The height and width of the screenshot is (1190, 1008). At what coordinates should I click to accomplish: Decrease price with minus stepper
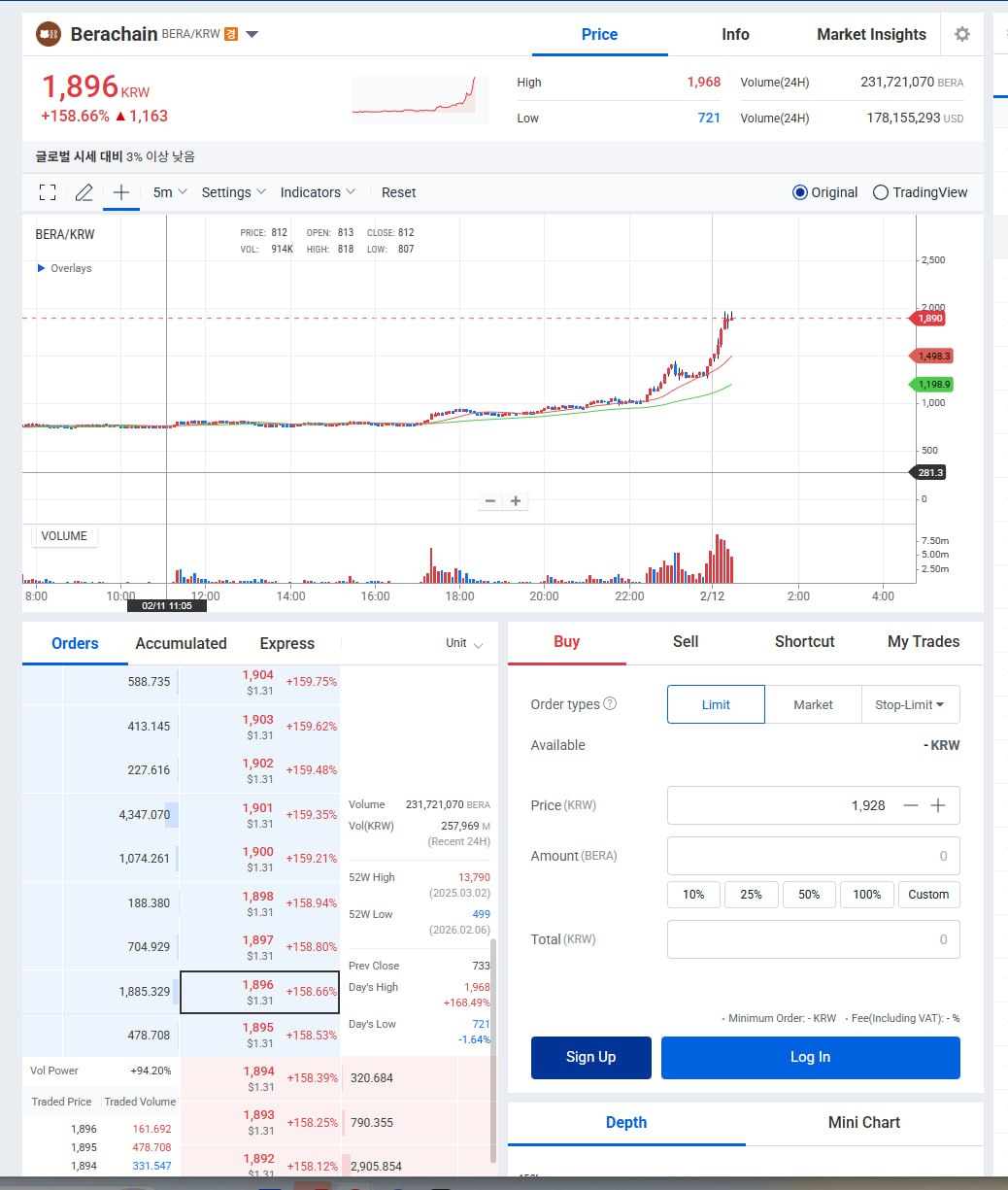tap(911, 805)
